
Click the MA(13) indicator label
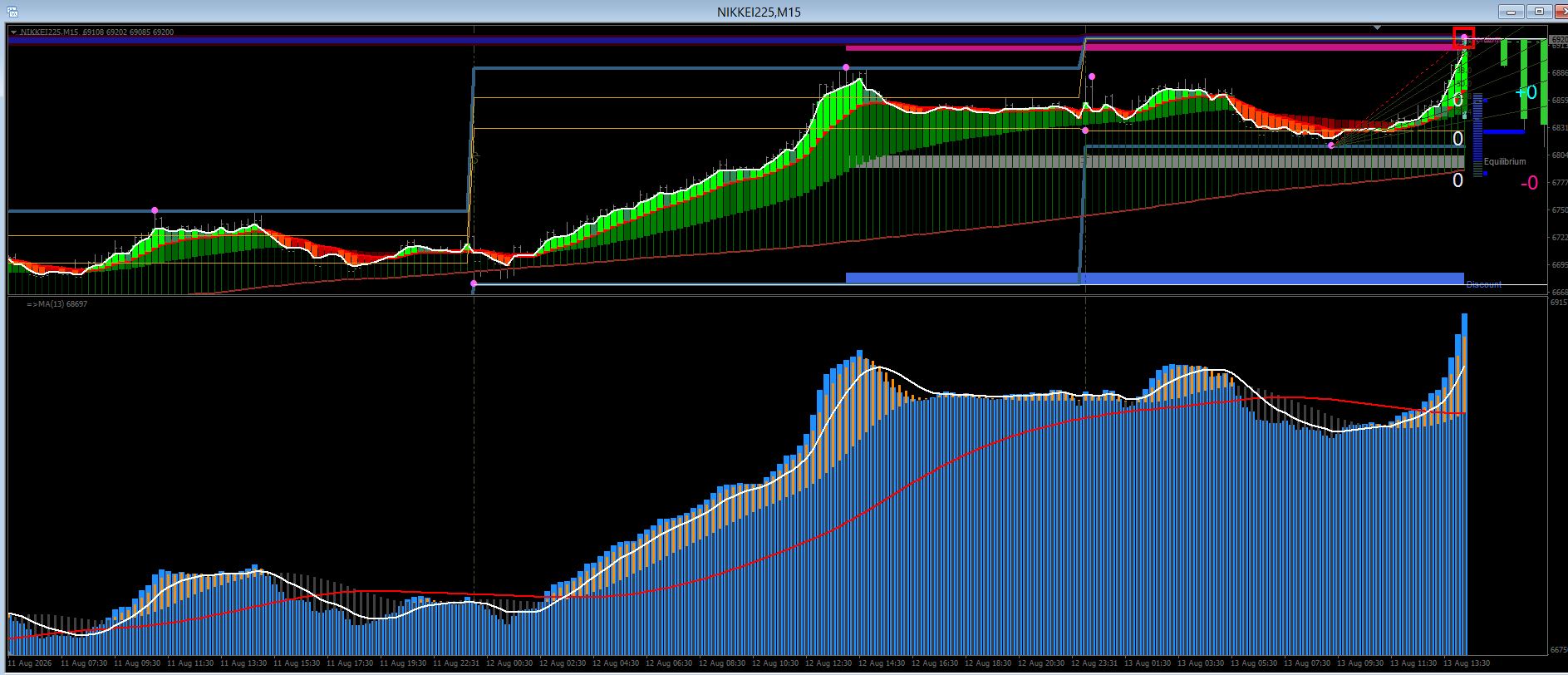pos(57,304)
